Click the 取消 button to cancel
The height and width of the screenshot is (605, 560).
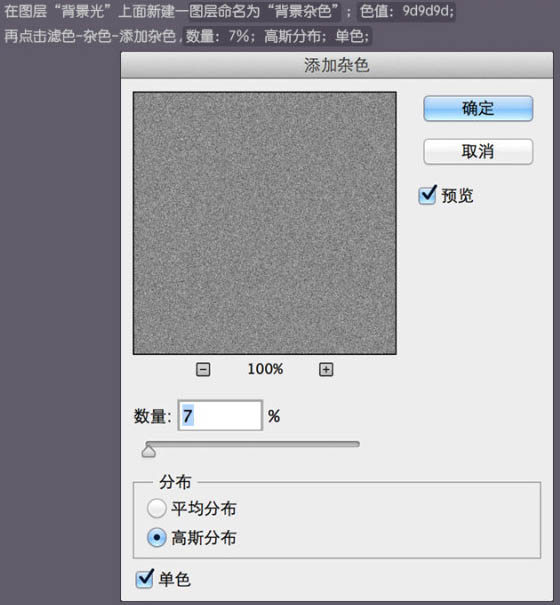coord(478,151)
